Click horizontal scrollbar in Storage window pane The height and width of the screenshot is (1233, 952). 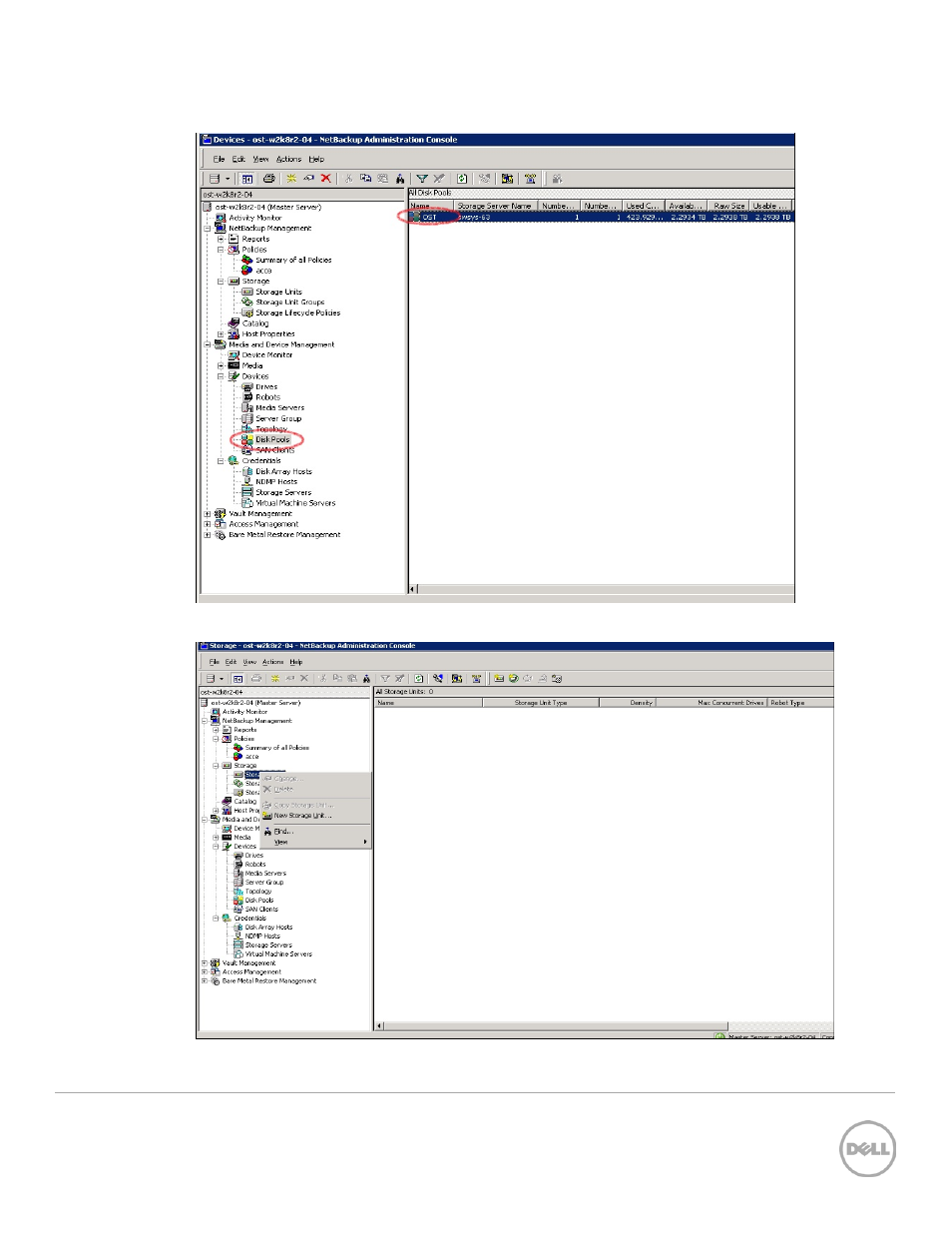(x=556, y=1025)
